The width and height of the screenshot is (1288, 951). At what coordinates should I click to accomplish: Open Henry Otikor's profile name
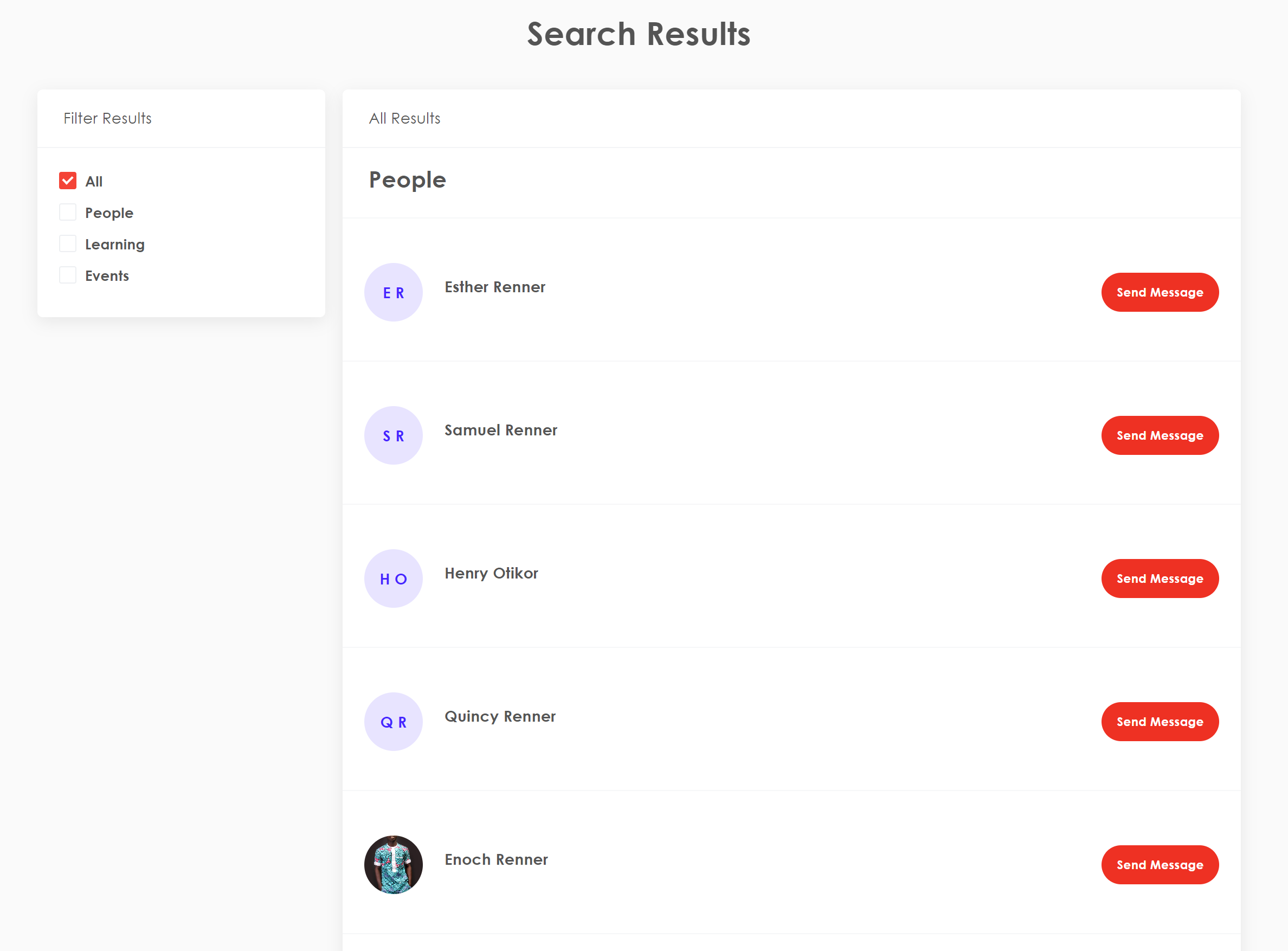tap(491, 573)
